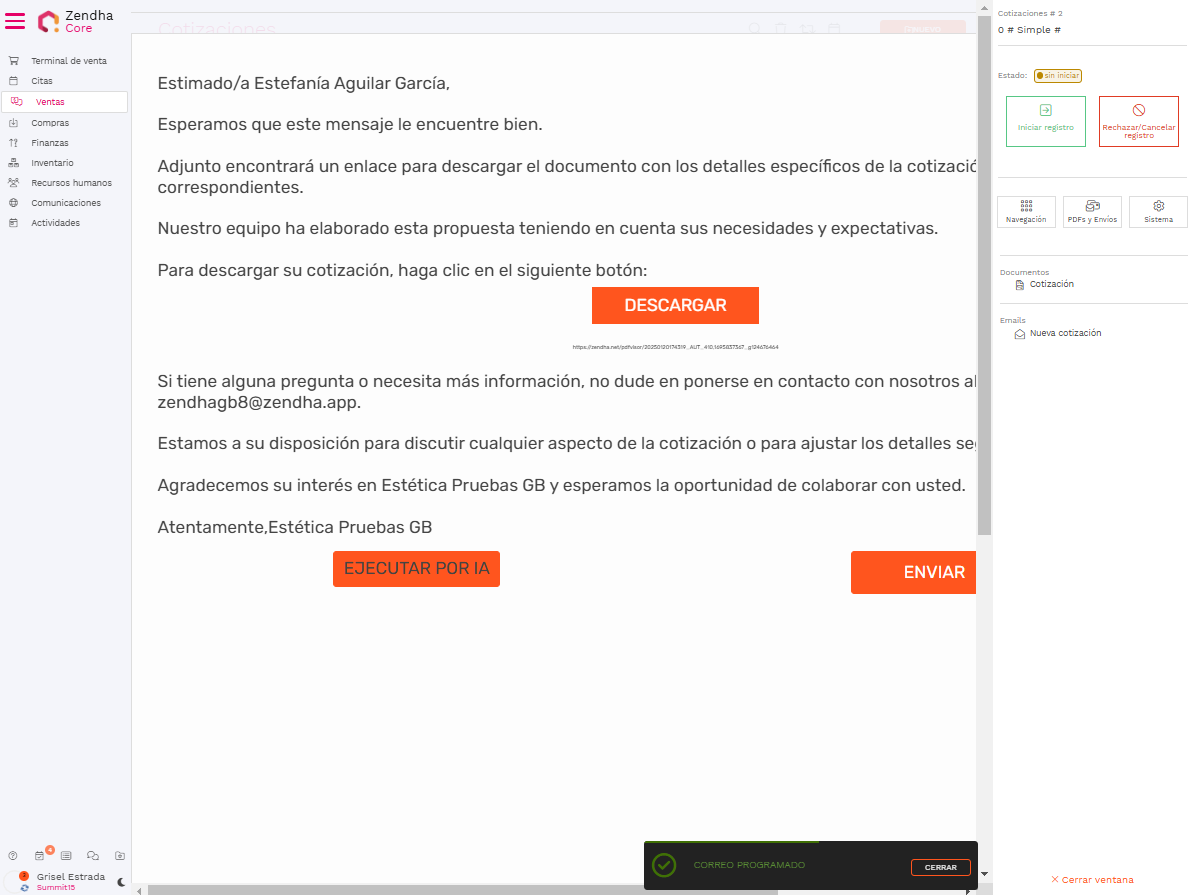Click the help question mark icon

(13, 856)
